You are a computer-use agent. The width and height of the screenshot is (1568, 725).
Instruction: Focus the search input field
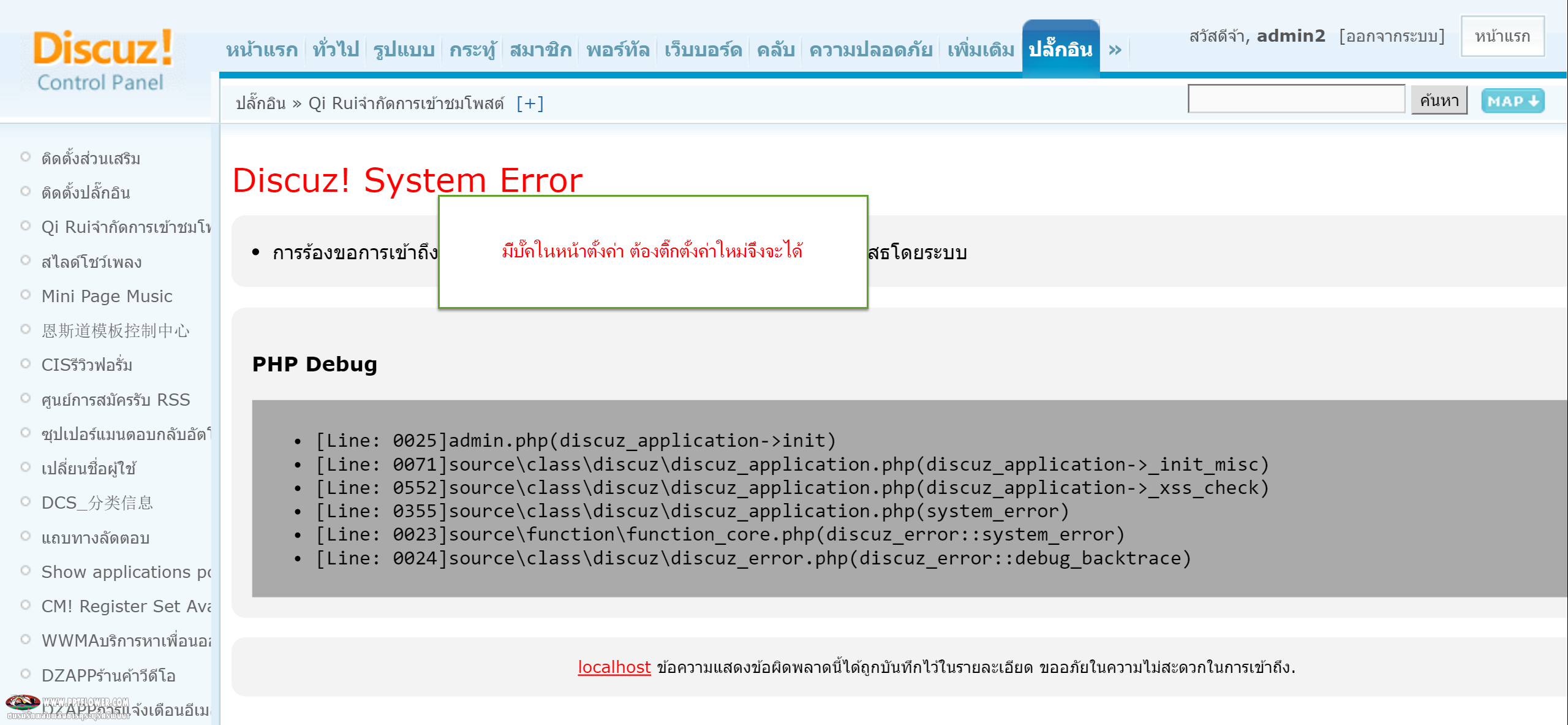click(1296, 99)
